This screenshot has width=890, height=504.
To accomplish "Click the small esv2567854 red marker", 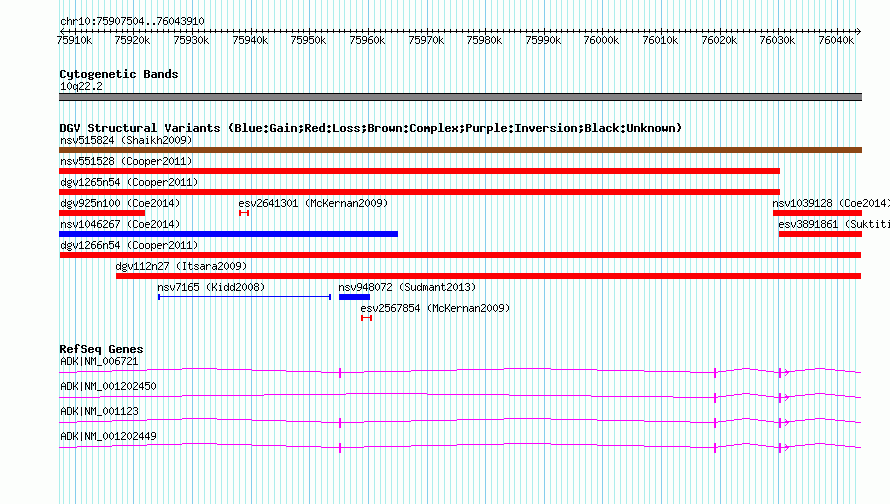I will click(x=367, y=318).
